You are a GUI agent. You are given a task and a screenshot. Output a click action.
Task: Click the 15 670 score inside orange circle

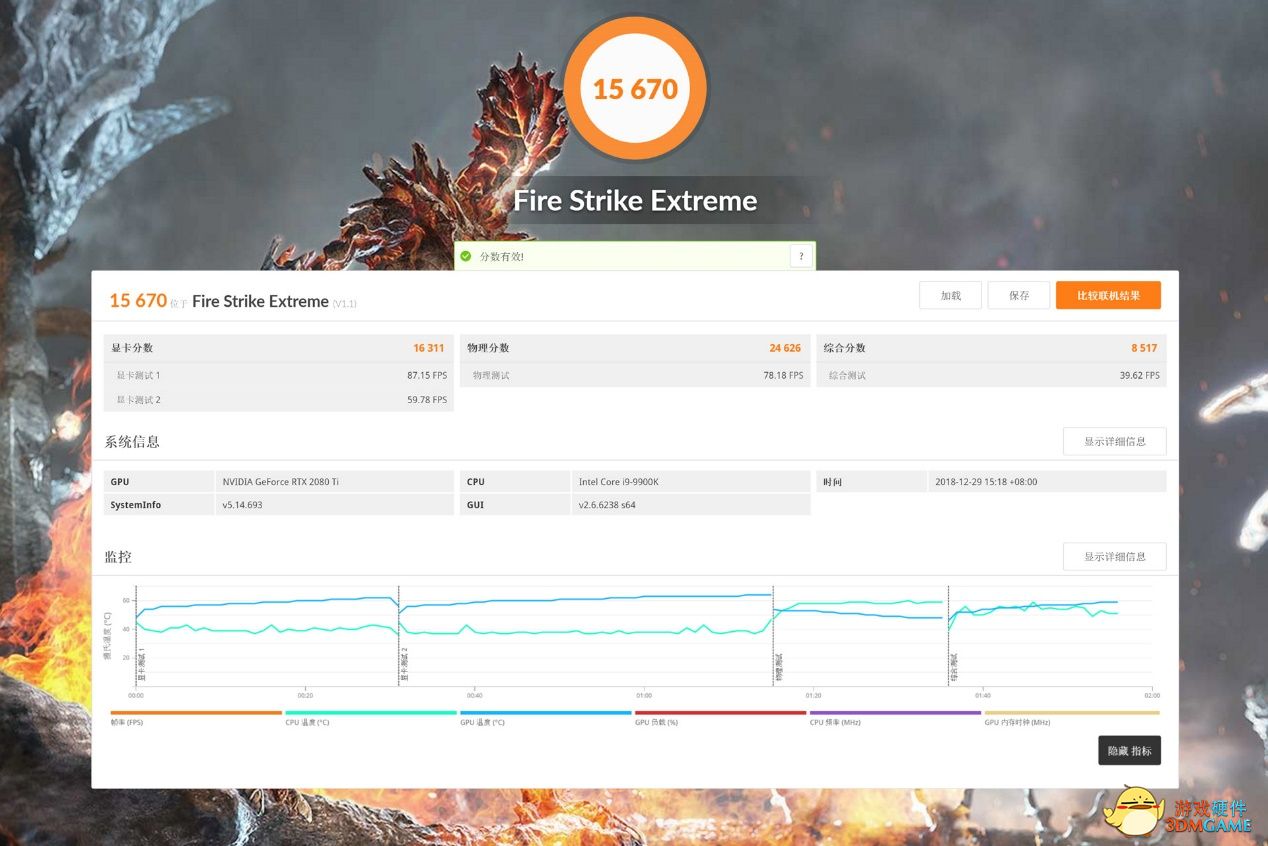click(635, 89)
